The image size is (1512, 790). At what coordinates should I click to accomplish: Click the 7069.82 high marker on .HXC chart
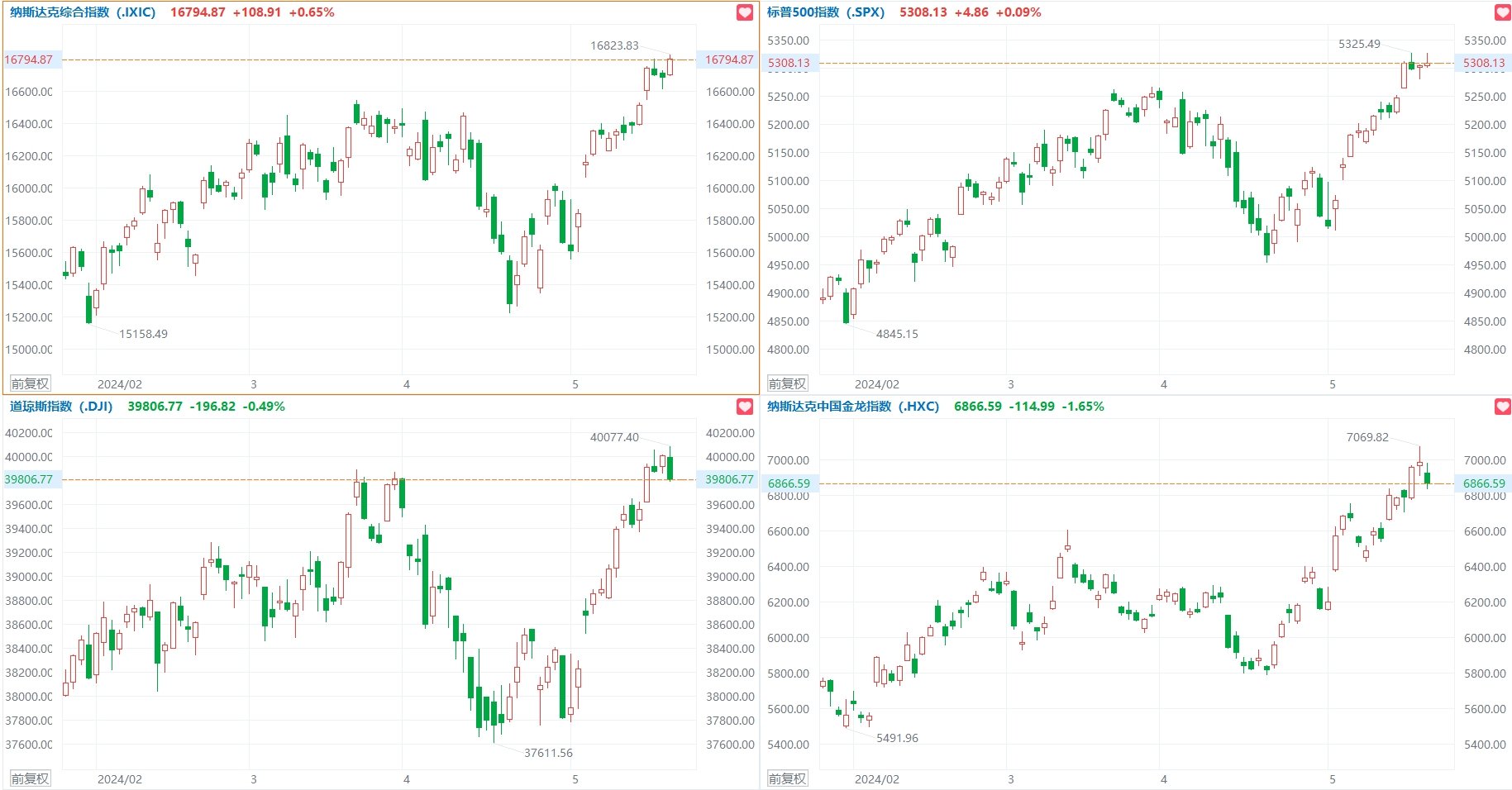point(1367,437)
